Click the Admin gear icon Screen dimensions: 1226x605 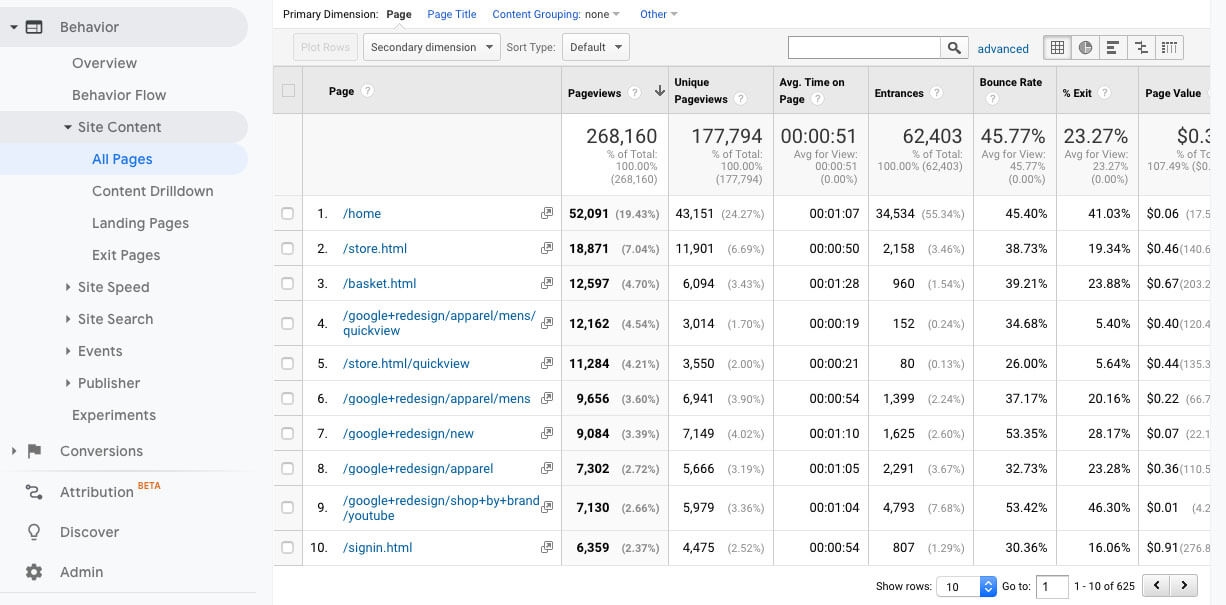pos(34,572)
